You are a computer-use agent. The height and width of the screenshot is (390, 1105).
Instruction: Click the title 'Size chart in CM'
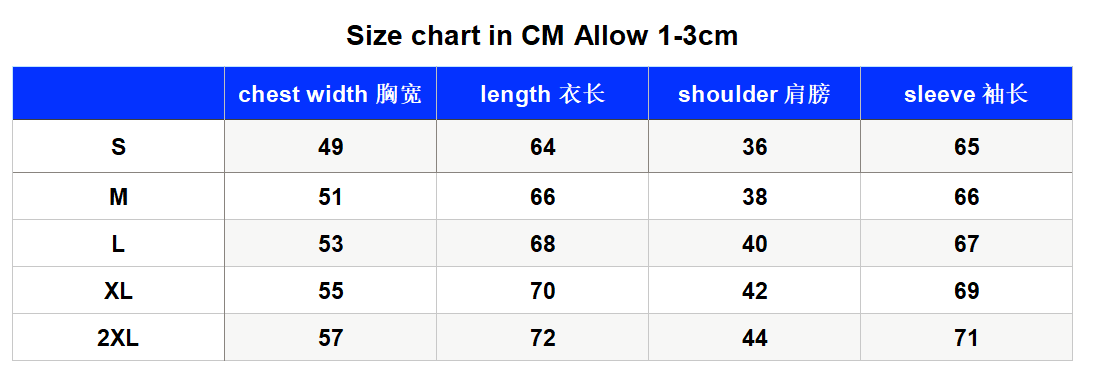coord(456,35)
